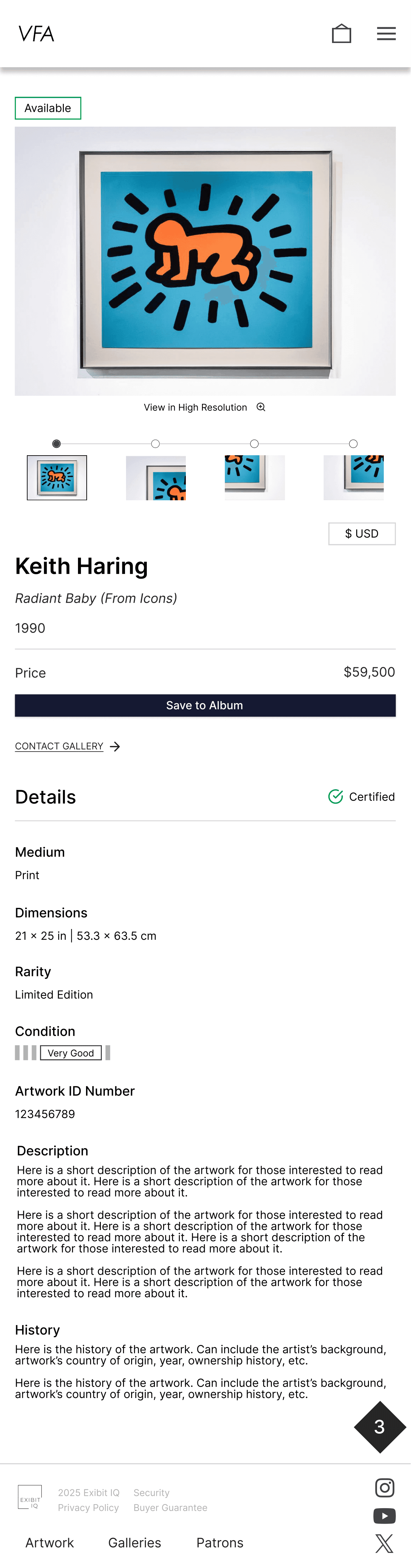411x1568 pixels.
Task: Click the Certified checkmark icon
Action: click(335, 796)
